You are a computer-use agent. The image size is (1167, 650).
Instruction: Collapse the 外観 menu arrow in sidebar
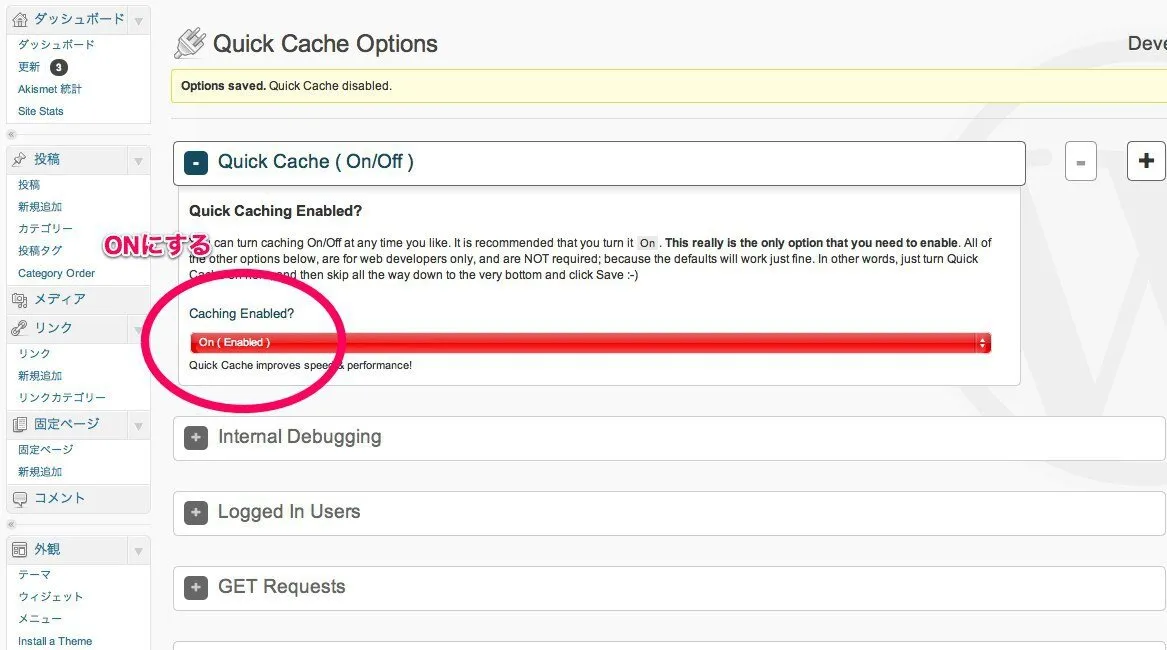click(x=138, y=550)
